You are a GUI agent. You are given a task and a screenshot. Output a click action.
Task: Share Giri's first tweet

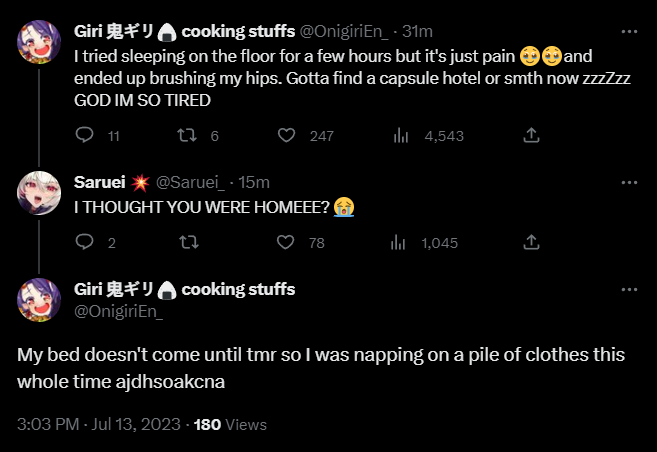tap(532, 135)
